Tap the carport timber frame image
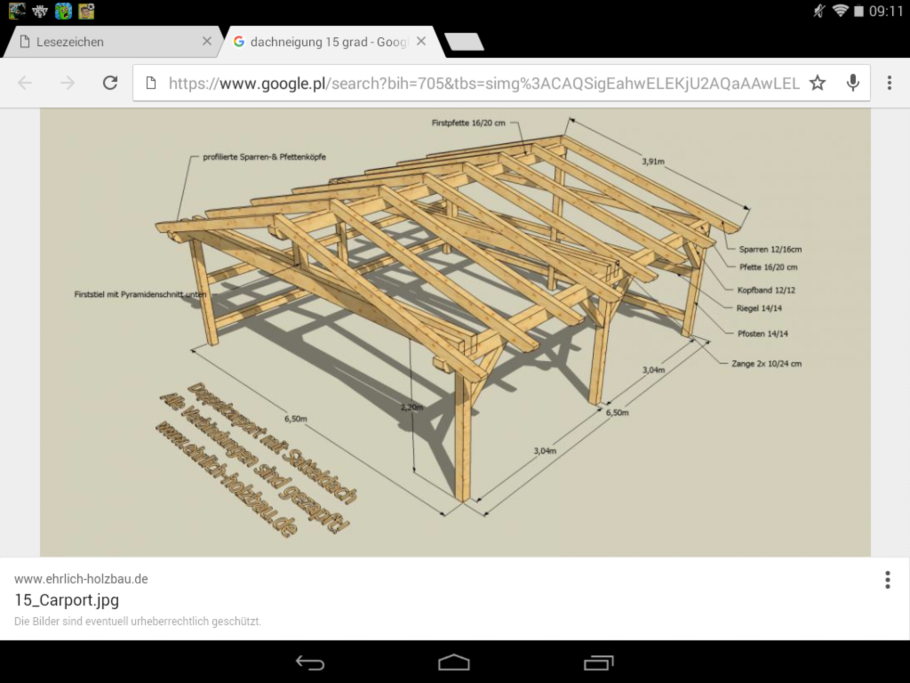Screen dimensions: 910x683 pyautogui.click(x=455, y=330)
